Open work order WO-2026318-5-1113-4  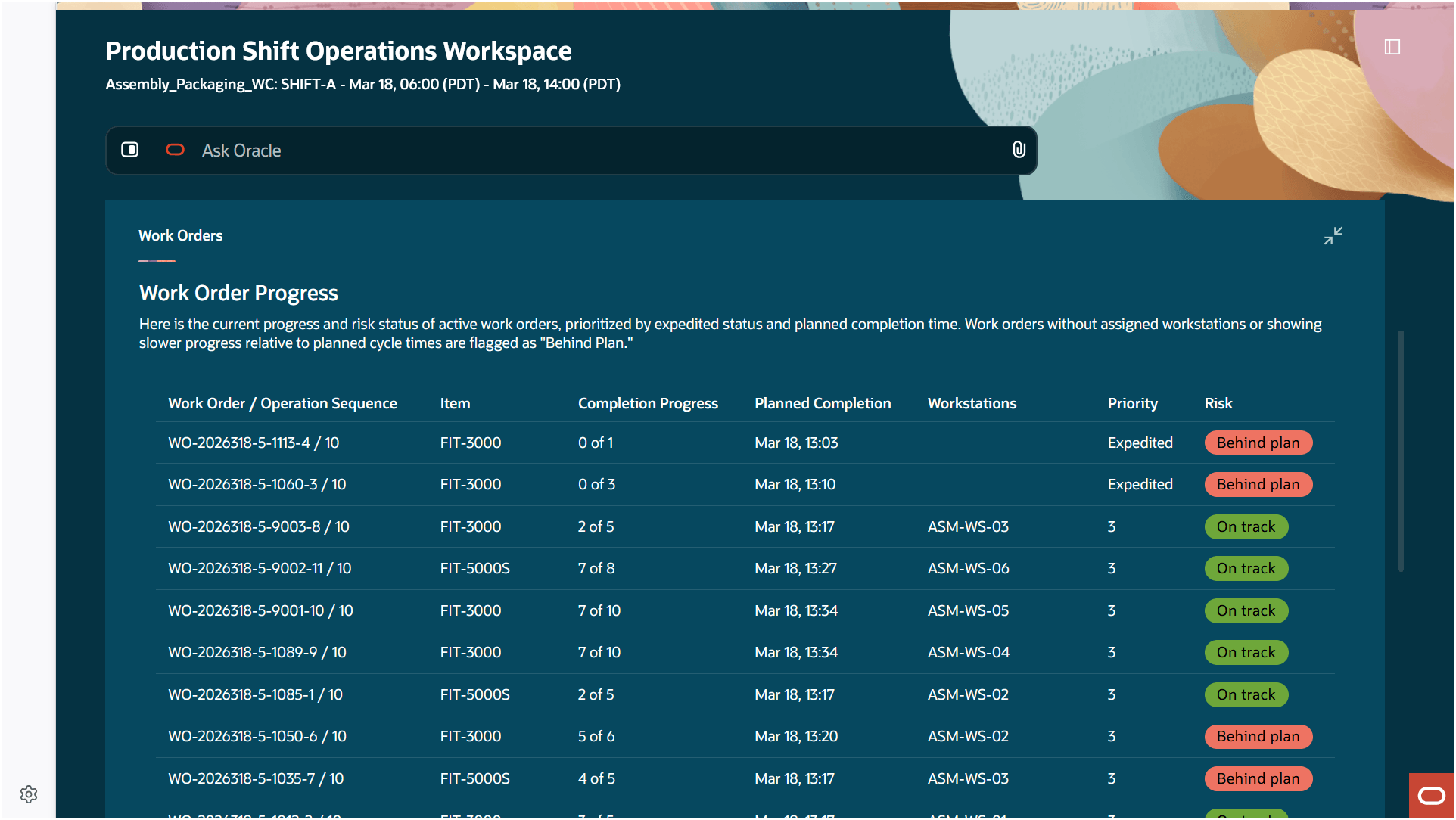pos(254,443)
